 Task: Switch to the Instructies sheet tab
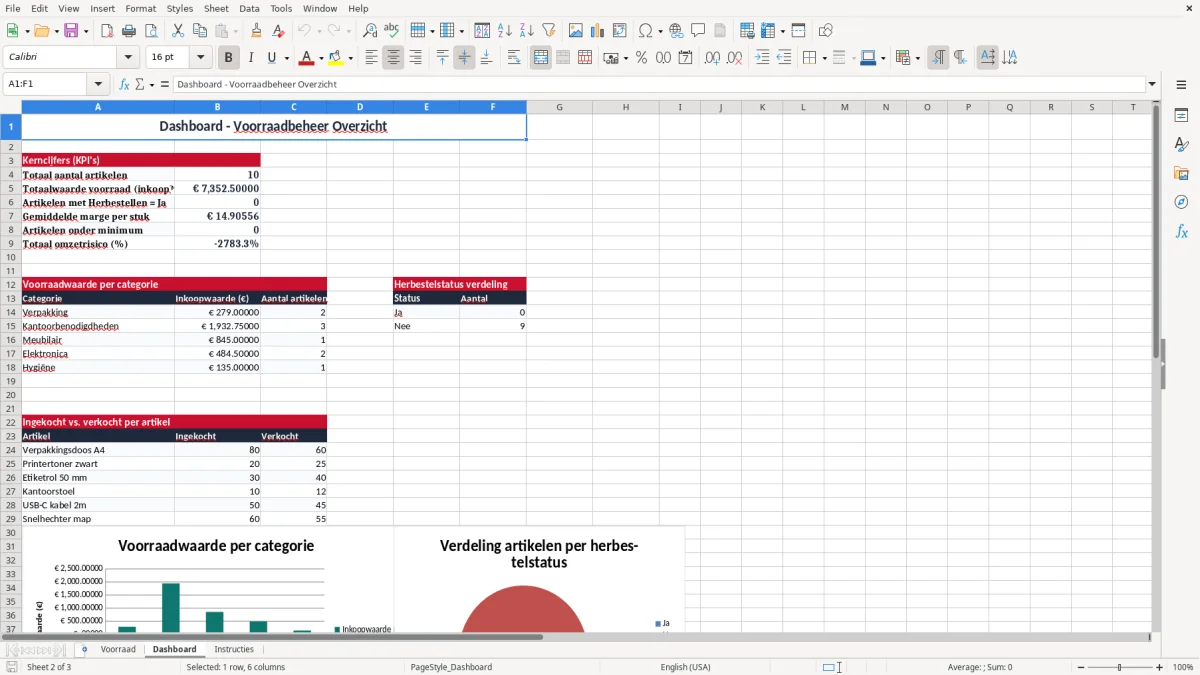tap(234, 649)
